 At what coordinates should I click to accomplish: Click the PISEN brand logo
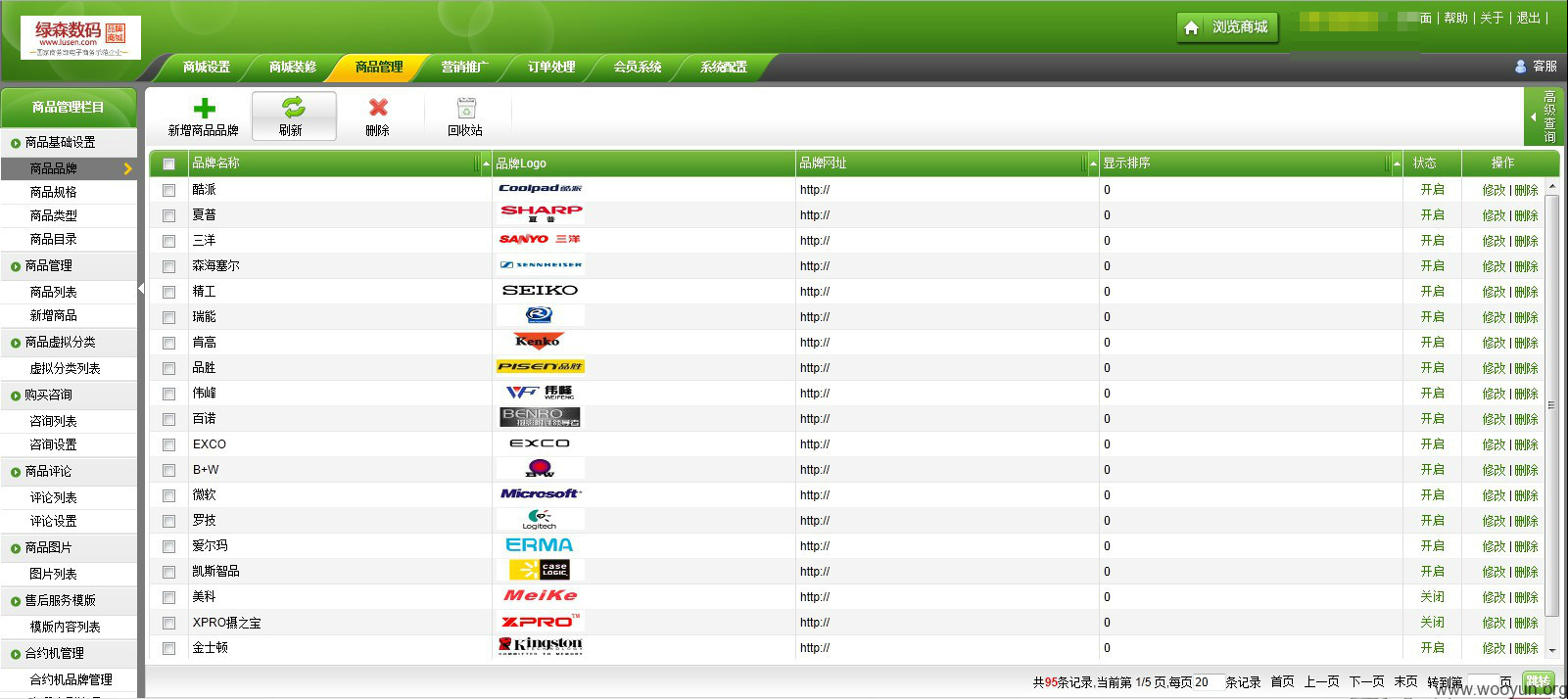[x=541, y=366]
